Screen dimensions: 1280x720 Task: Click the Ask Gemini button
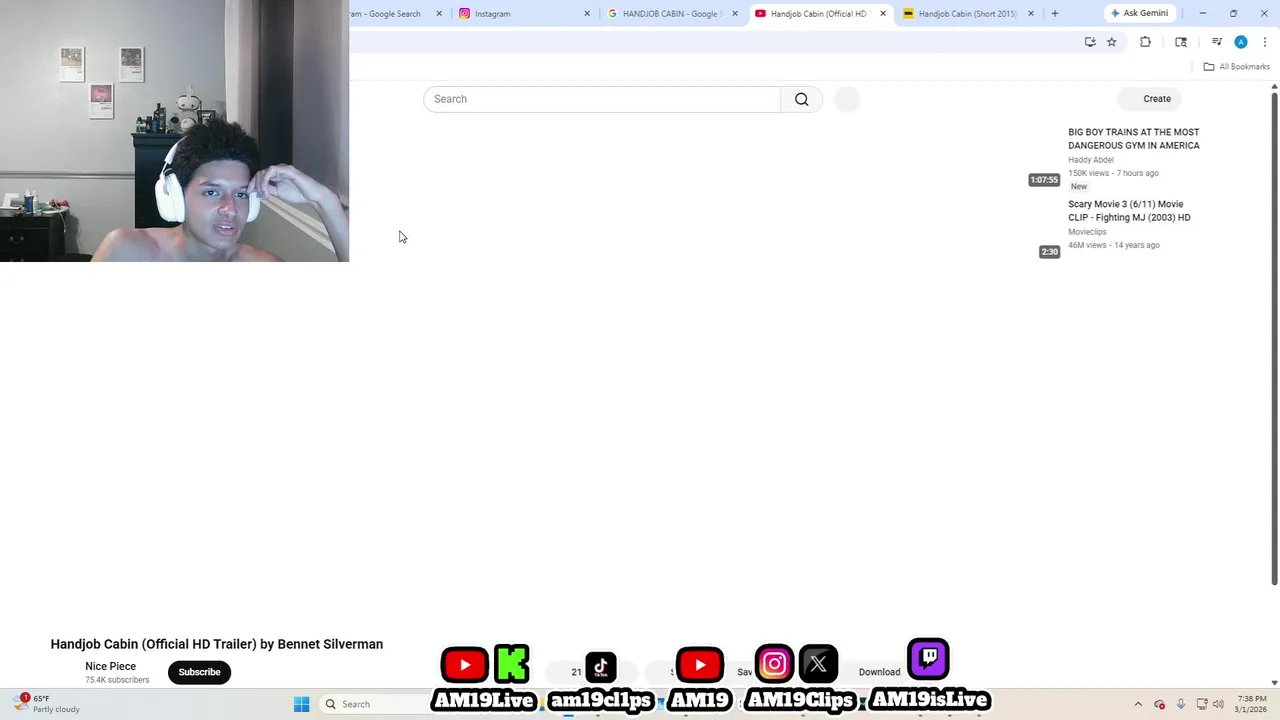point(1139,13)
